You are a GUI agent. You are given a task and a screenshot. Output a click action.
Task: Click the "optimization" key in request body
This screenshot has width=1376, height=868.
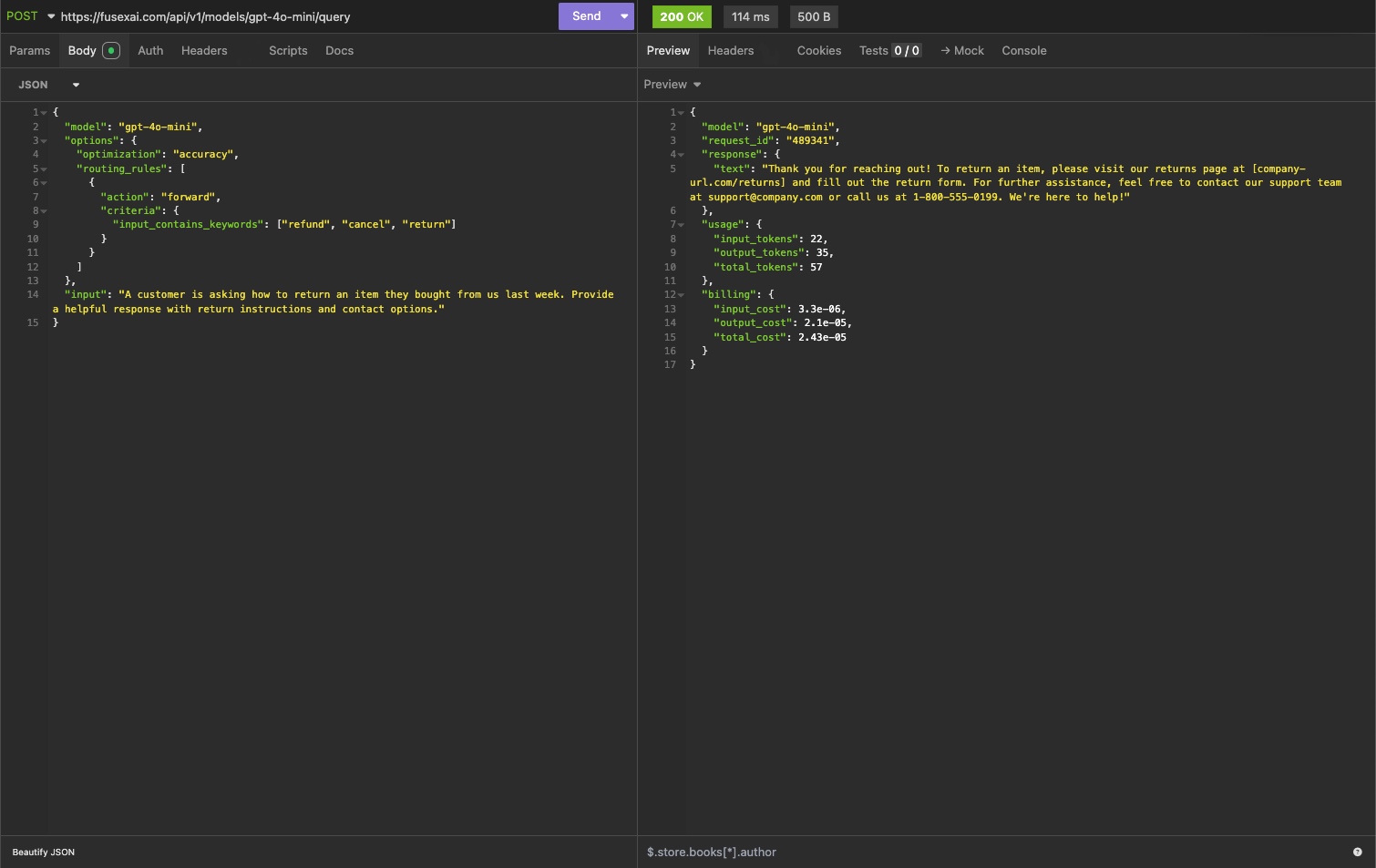click(118, 155)
